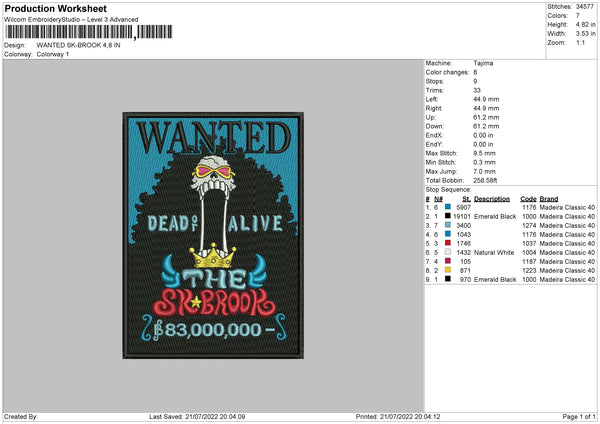Click the 'Brand' column header
Viewport: 600px width, 424px height.
(x=549, y=199)
